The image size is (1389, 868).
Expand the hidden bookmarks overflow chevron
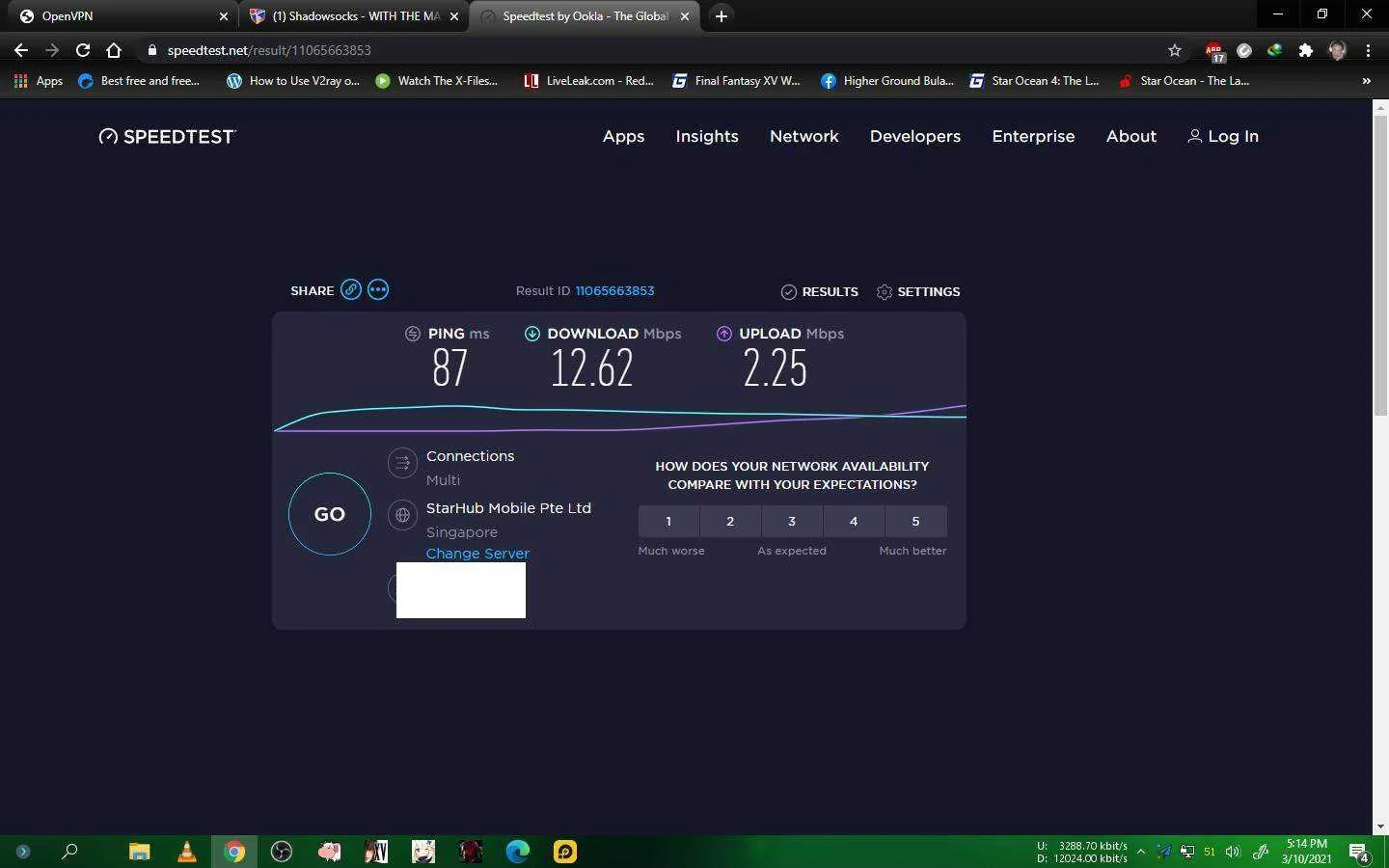[x=1366, y=81]
